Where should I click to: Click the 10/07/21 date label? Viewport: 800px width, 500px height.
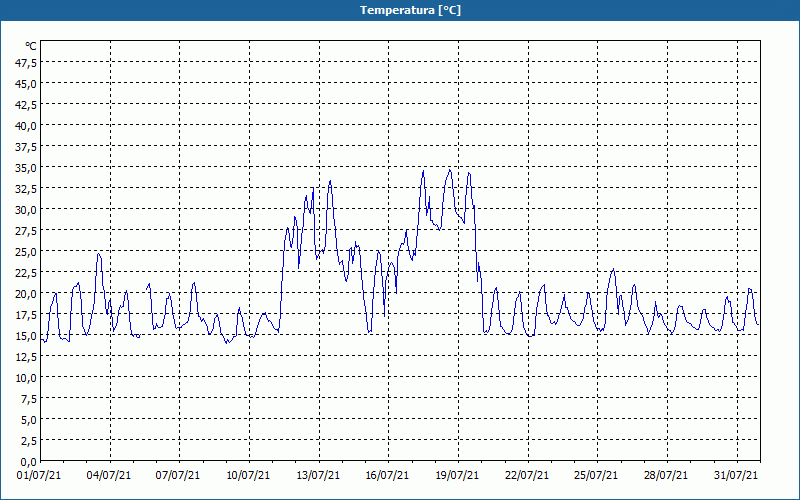248,476
